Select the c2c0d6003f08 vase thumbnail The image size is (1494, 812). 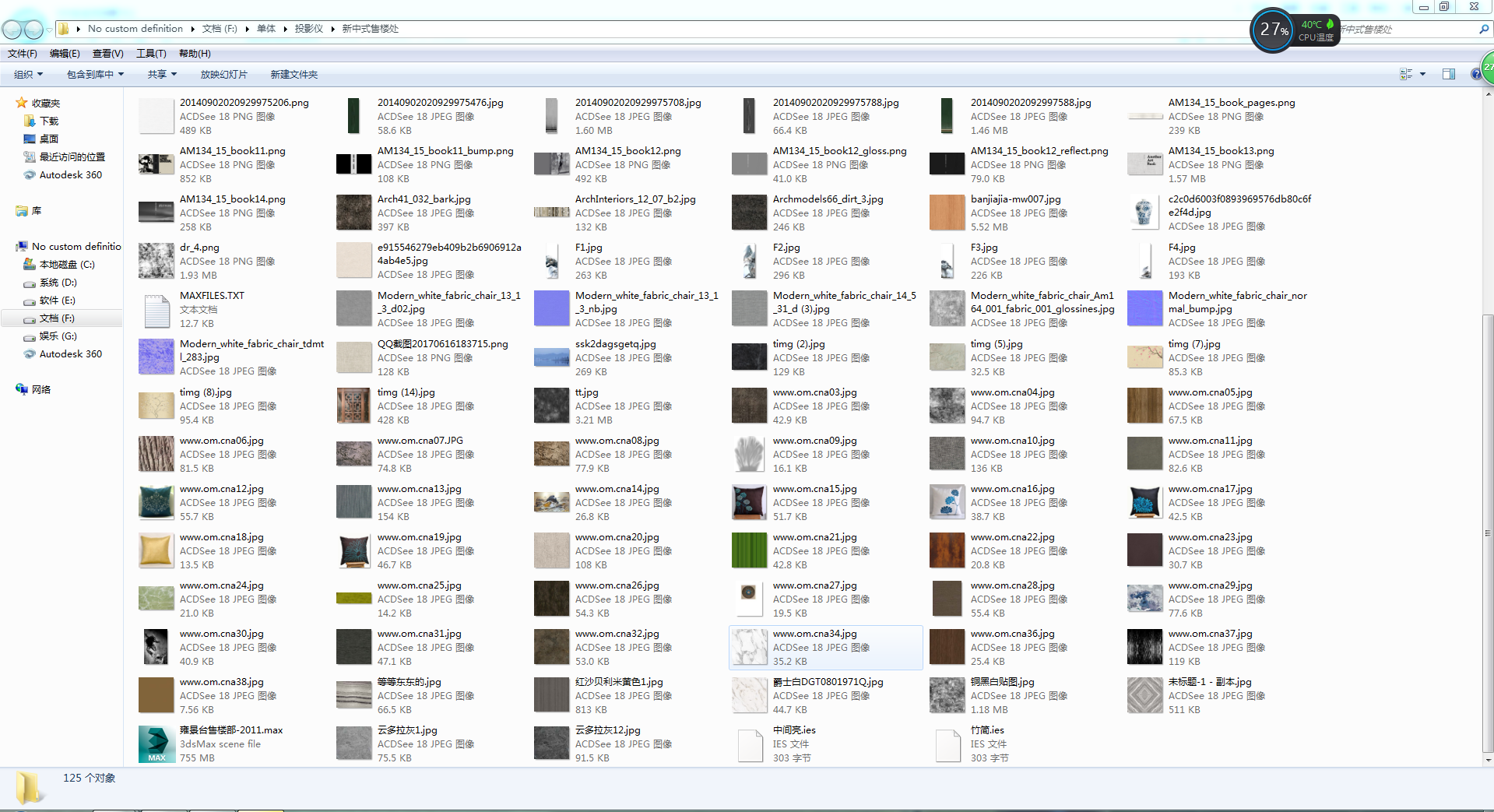click(1144, 213)
